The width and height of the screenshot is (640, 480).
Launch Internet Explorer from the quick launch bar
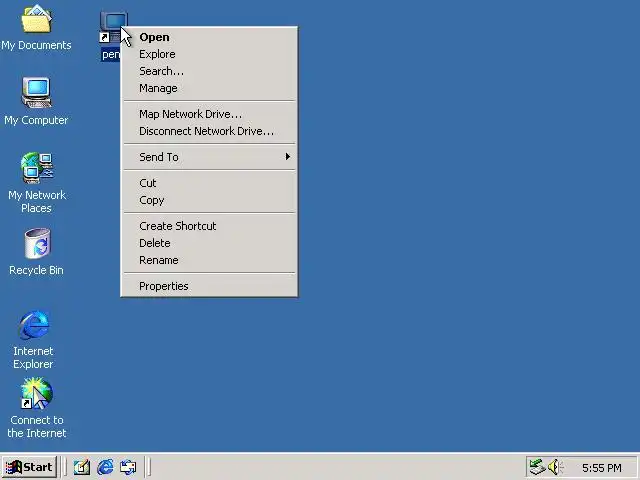[105, 467]
